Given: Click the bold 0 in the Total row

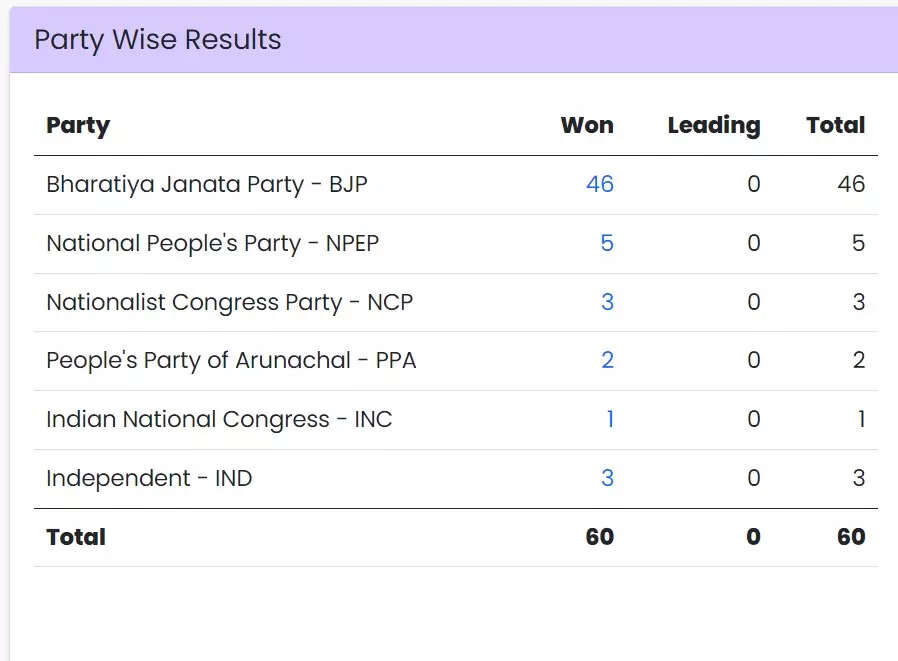Looking at the screenshot, I should tap(753, 537).
